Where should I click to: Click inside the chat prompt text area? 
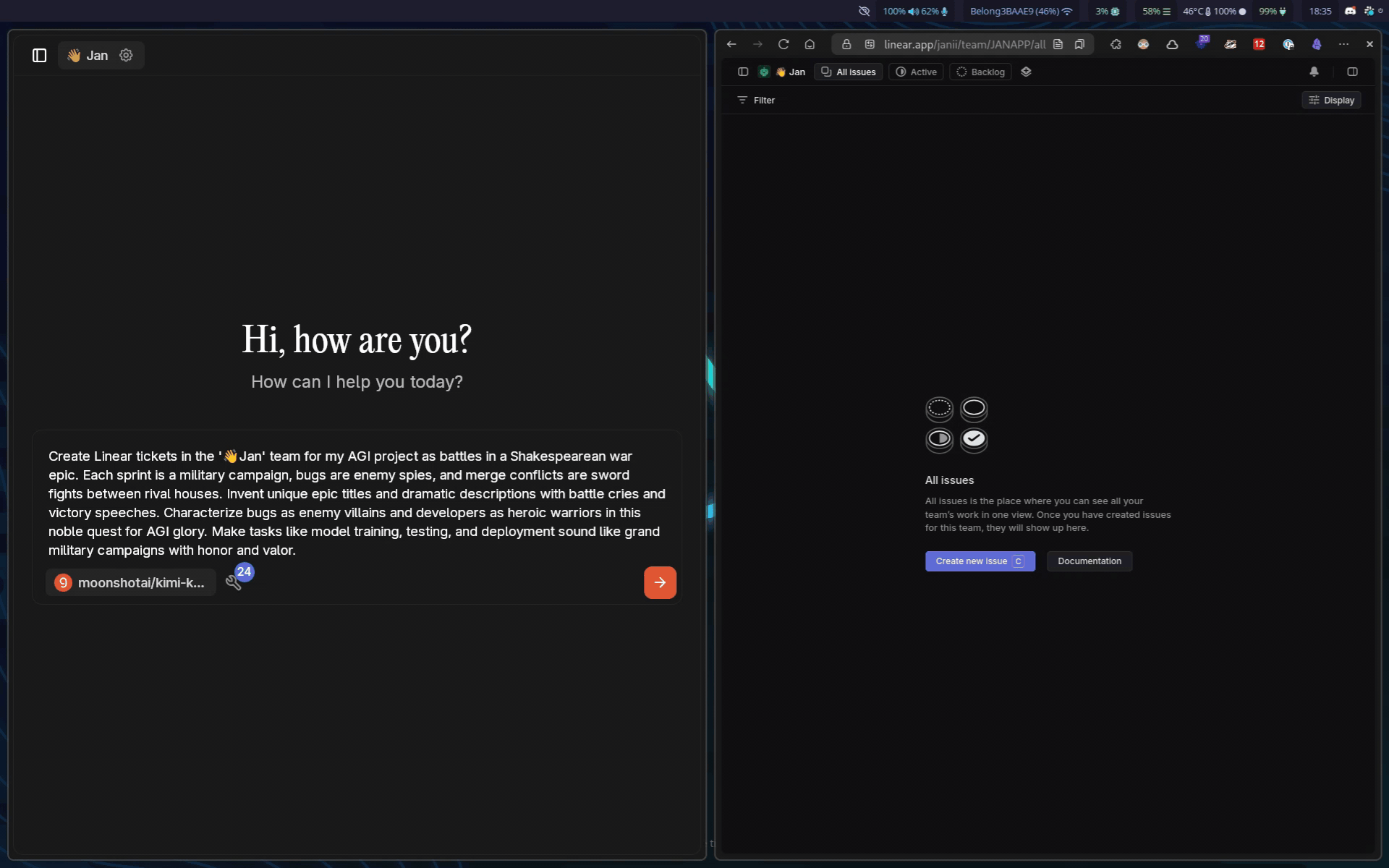356,503
